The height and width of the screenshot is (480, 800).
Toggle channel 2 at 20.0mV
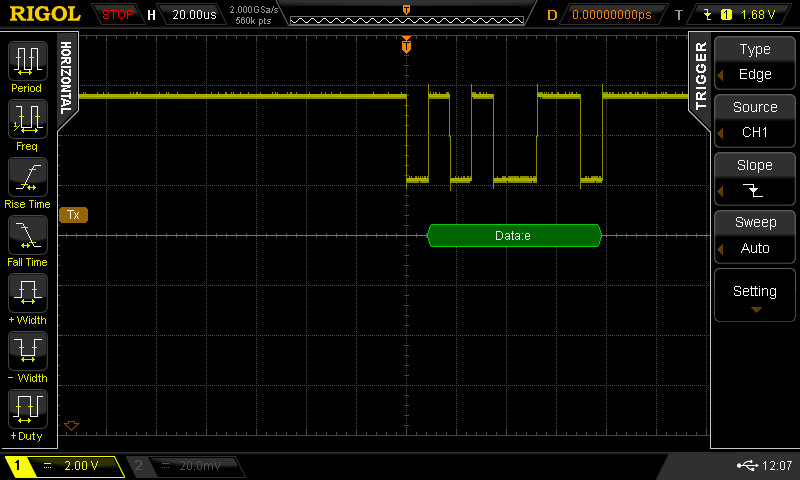click(x=190, y=466)
